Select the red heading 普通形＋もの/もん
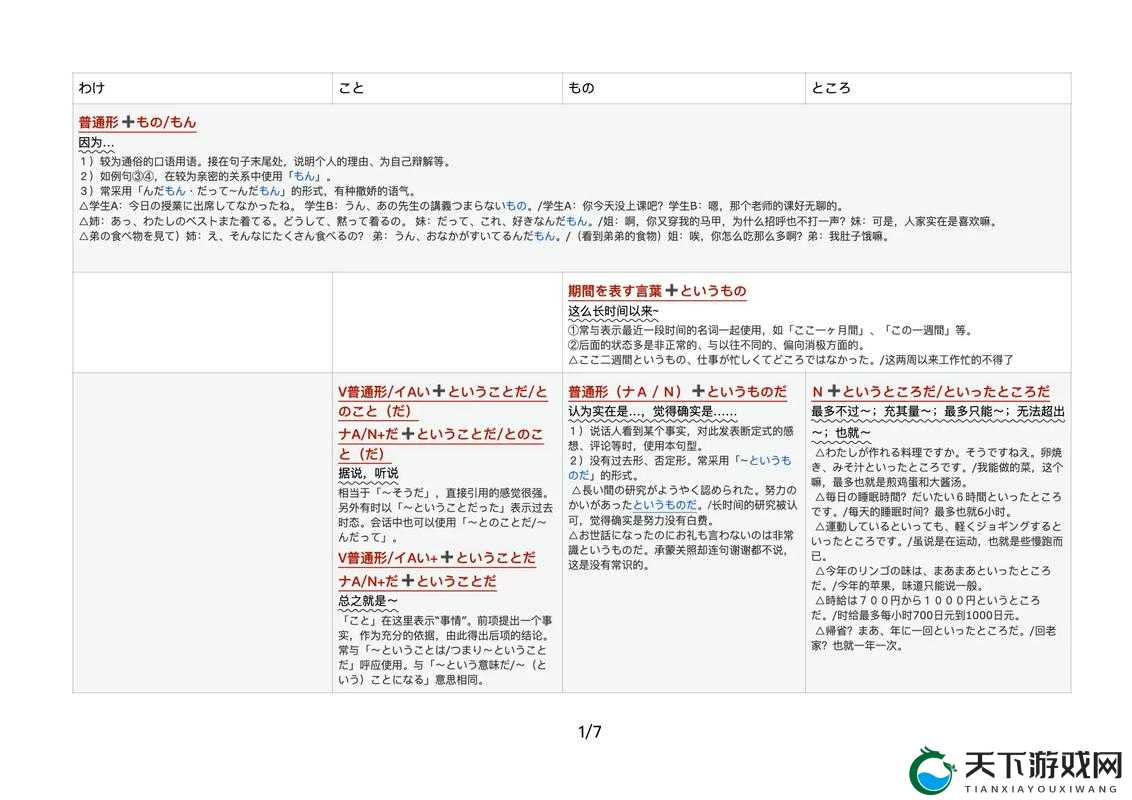This screenshot has height=800, width=1132. tap(137, 122)
